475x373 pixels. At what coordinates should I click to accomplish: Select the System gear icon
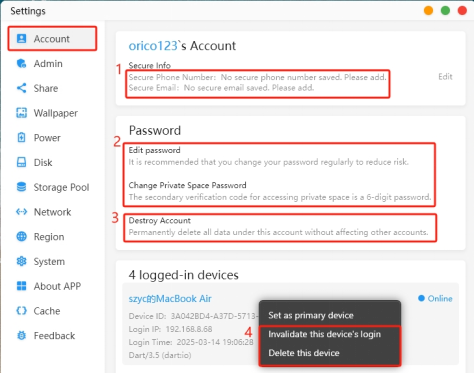point(21,261)
